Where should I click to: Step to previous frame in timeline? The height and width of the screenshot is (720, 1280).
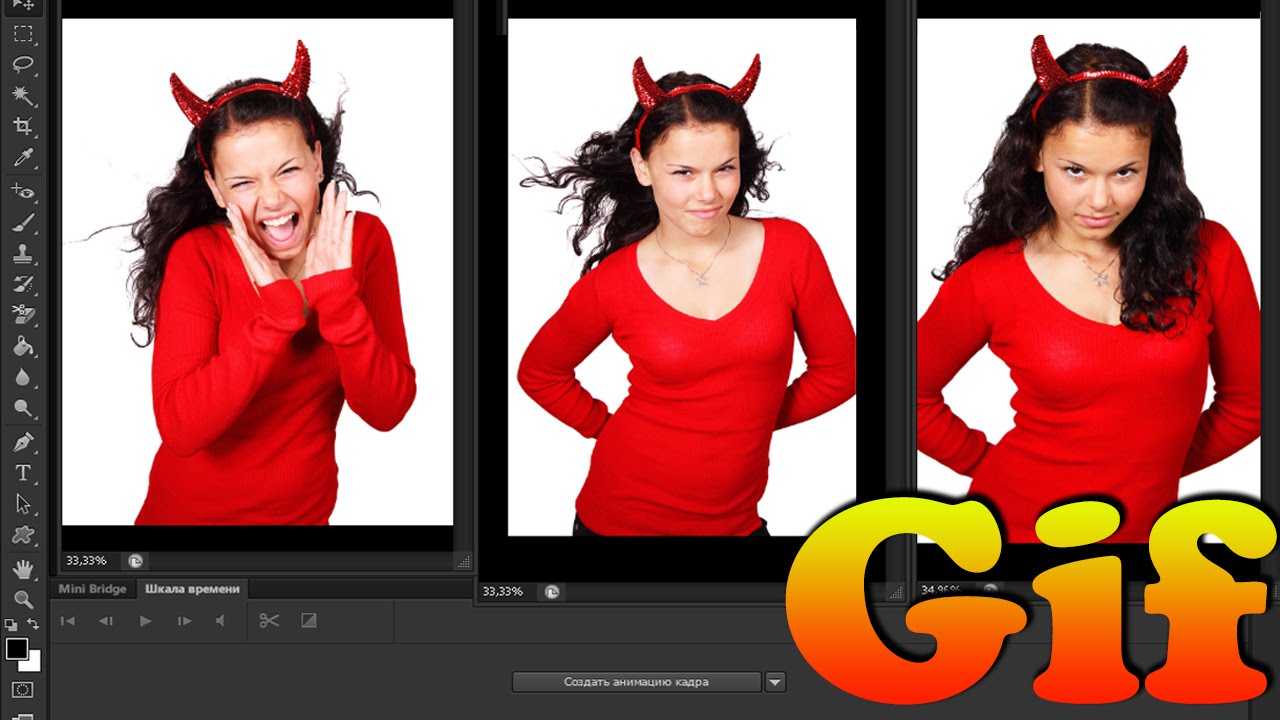click(106, 621)
